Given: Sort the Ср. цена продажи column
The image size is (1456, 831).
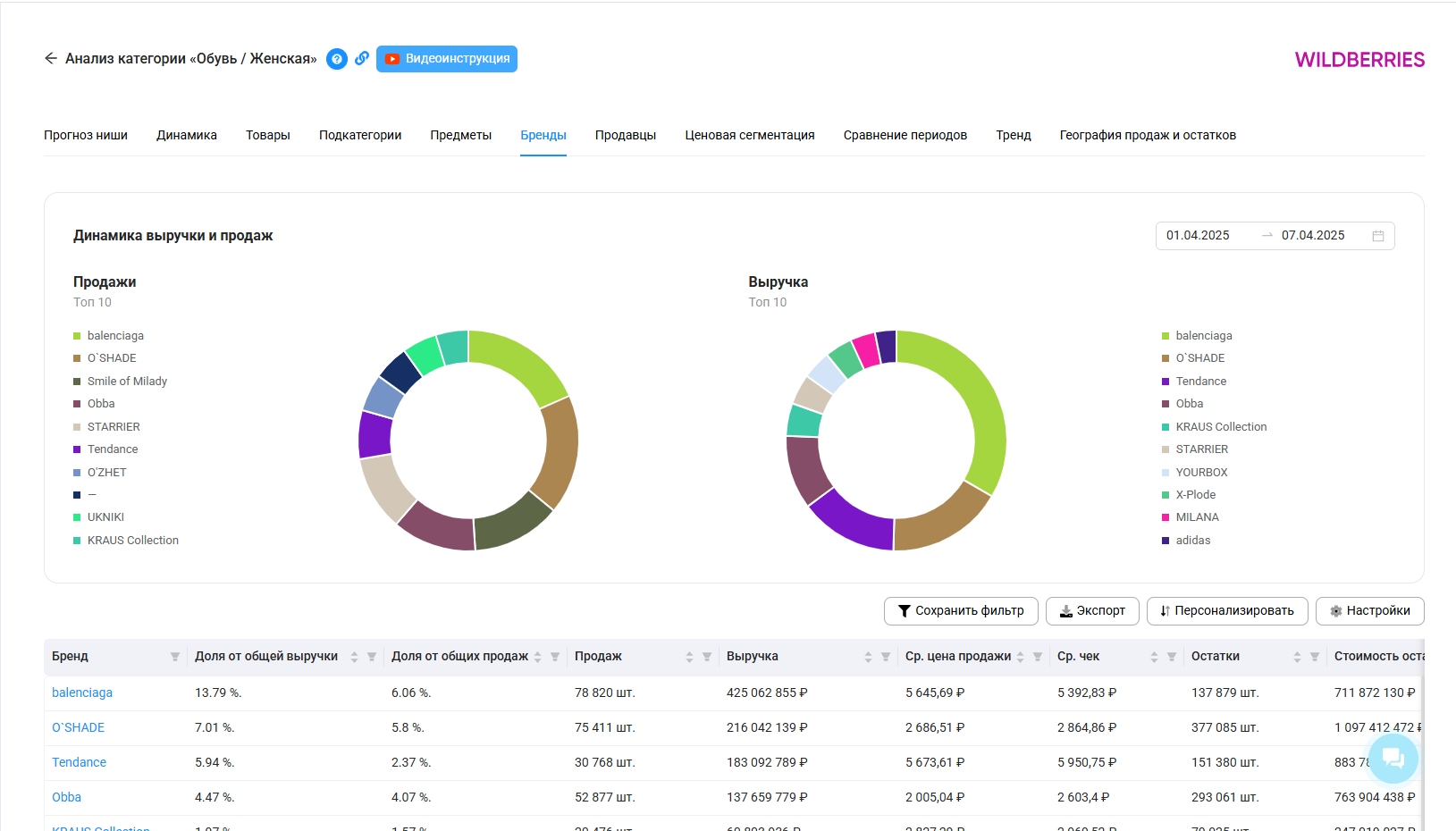Looking at the screenshot, I should [1021, 657].
